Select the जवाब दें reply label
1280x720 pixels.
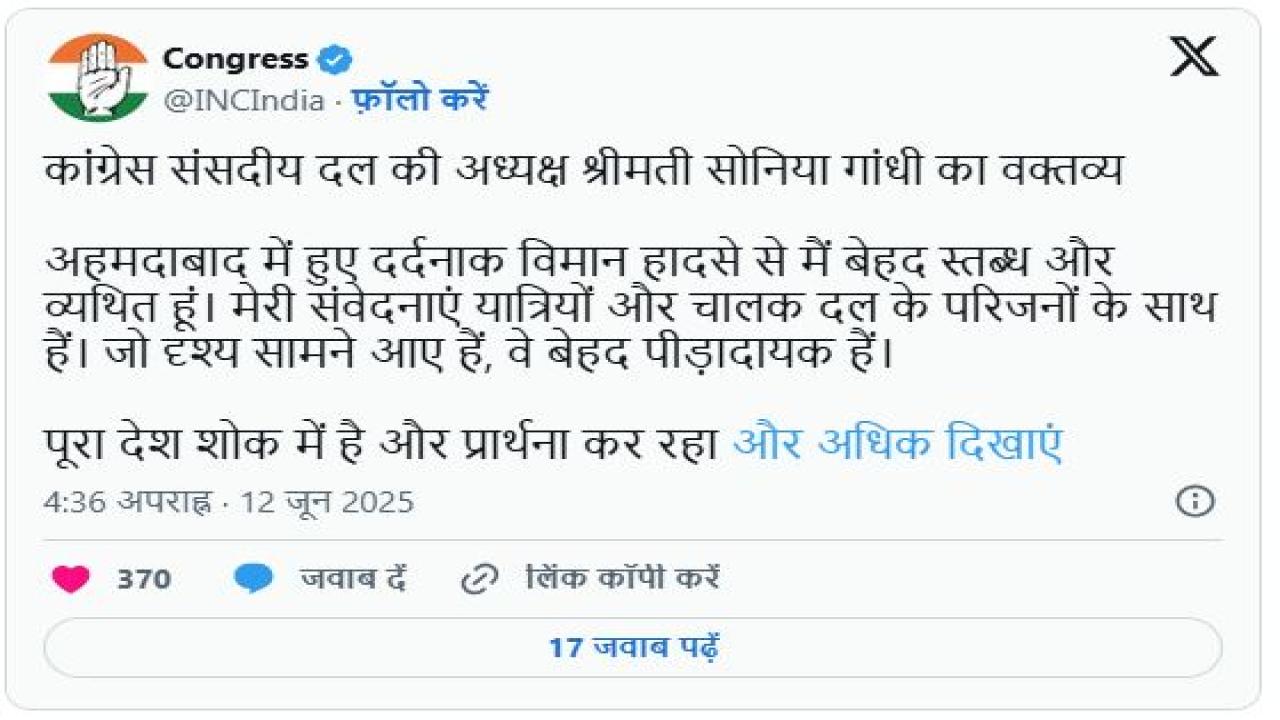click(x=352, y=579)
